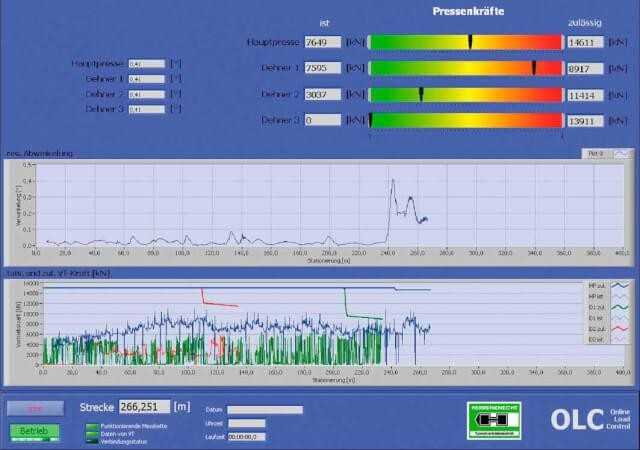Toggle the Funktionierende Messkette indicator
The width and height of the screenshot is (640, 450).
click(x=91, y=426)
